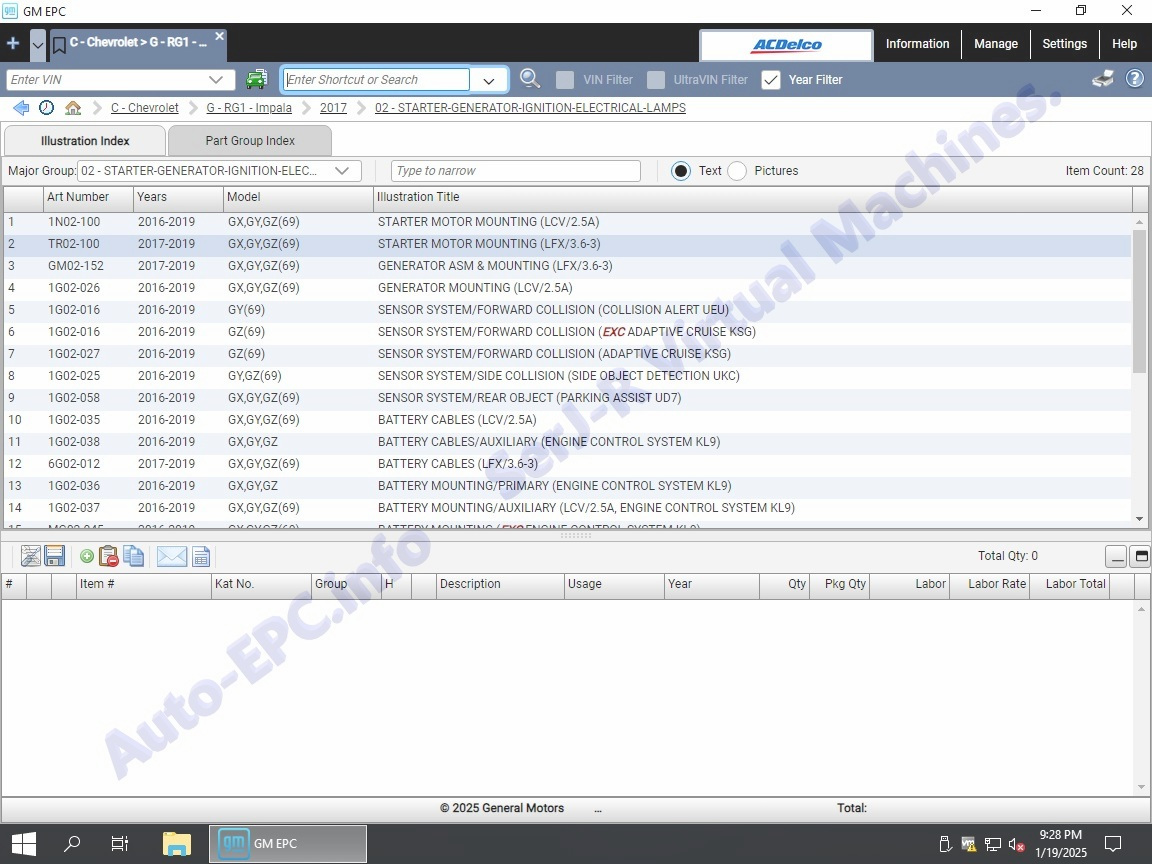This screenshot has width=1152, height=864.
Task: Toggle the Year Filter checkbox
Action: click(x=770, y=80)
